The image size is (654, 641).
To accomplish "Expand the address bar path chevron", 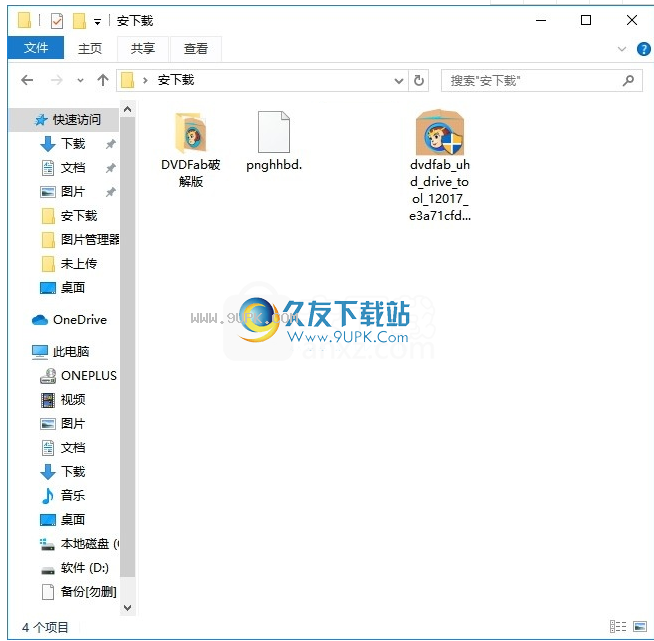I will coord(145,80).
